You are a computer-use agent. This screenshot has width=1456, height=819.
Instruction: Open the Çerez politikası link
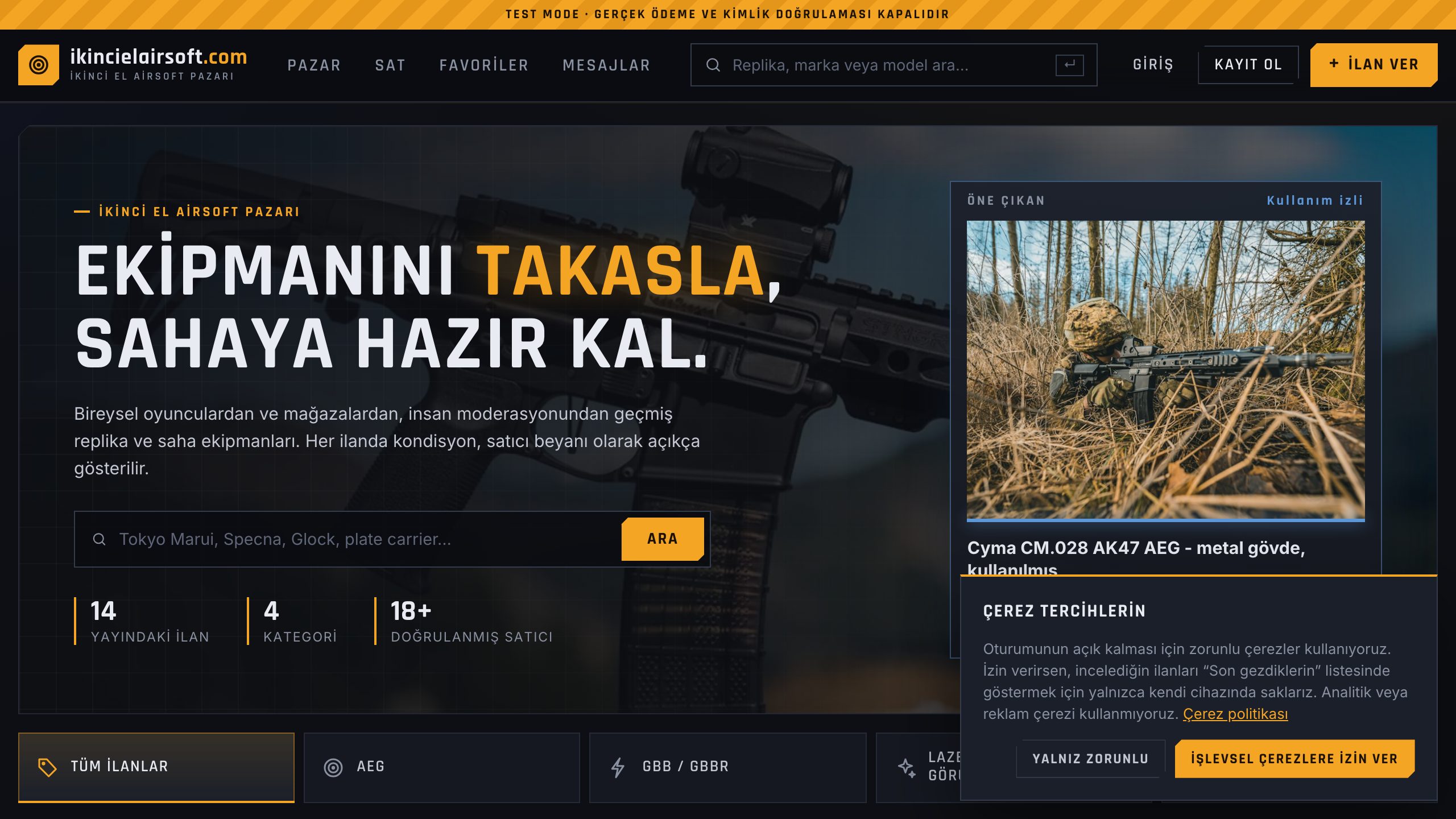tap(1235, 714)
